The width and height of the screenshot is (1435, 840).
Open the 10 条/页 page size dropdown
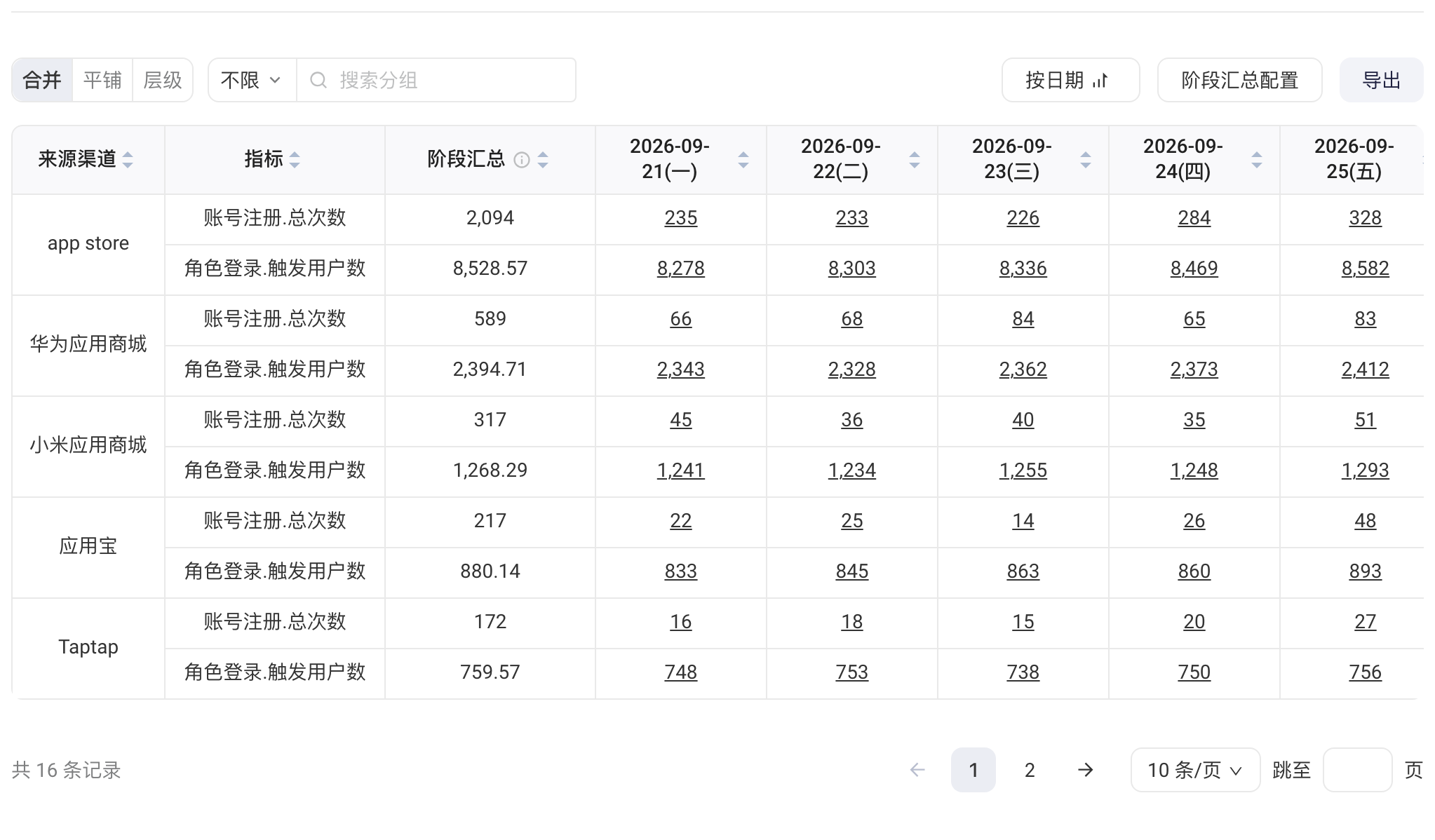1195,770
